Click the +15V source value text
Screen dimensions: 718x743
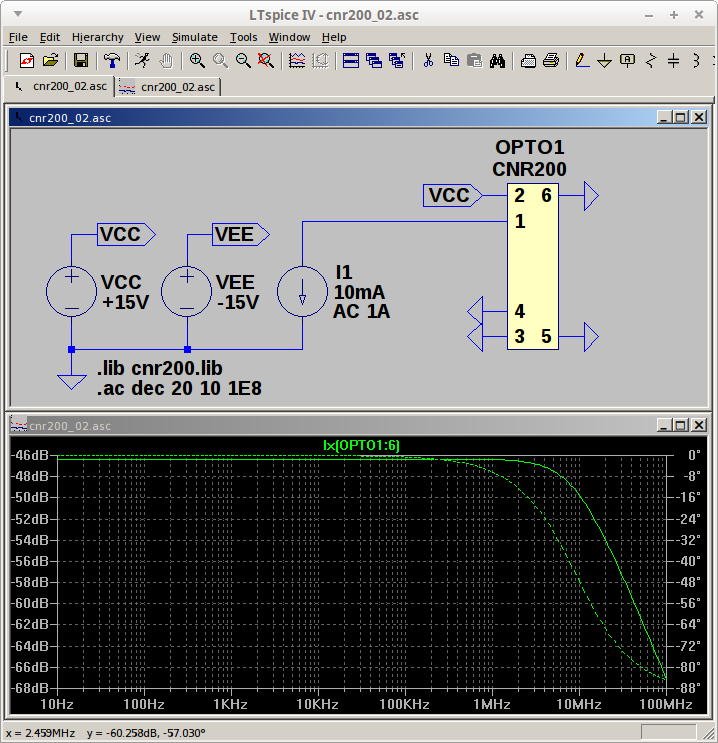tap(126, 302)
